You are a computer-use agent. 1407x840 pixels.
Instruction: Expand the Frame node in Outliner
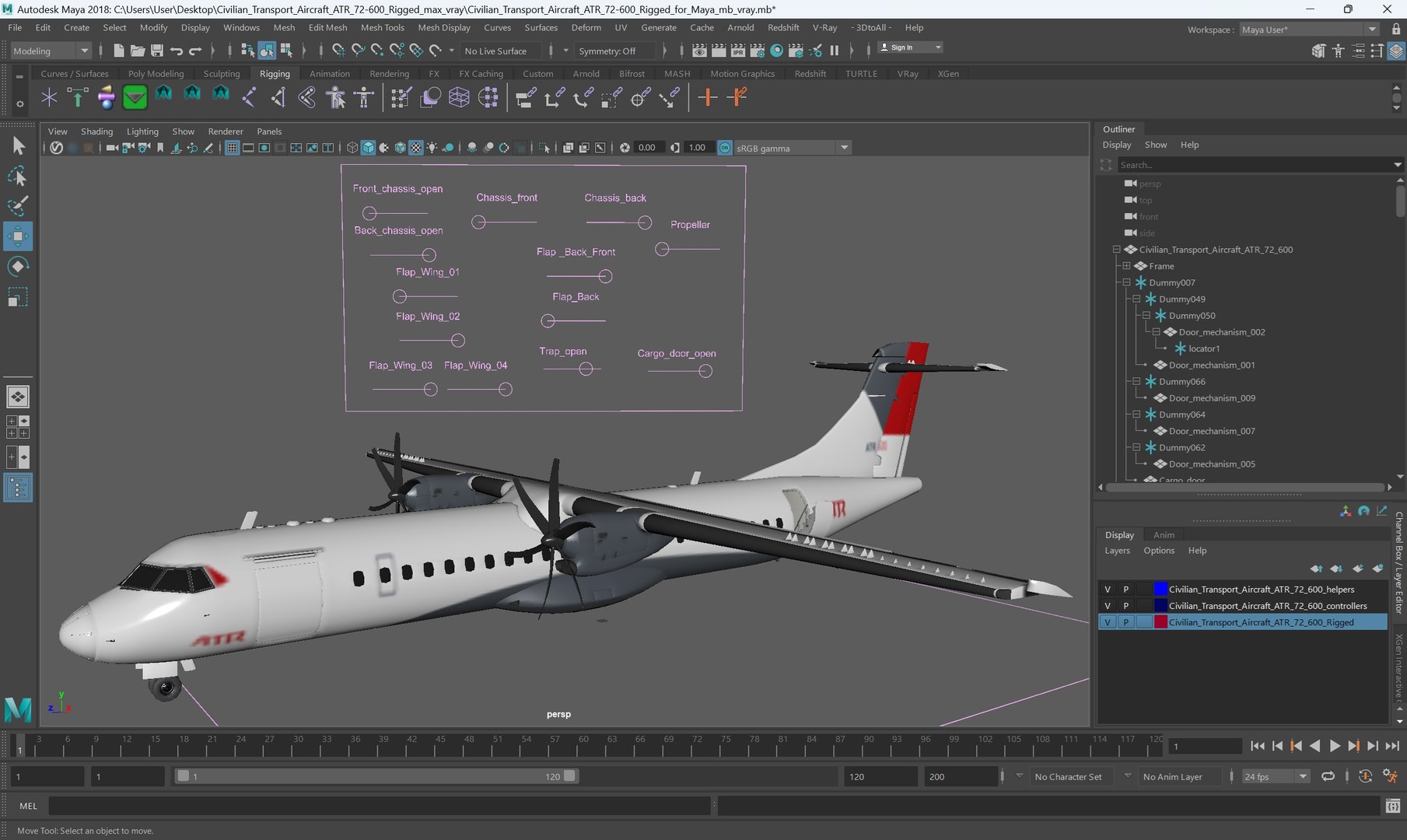point(1126,266)
